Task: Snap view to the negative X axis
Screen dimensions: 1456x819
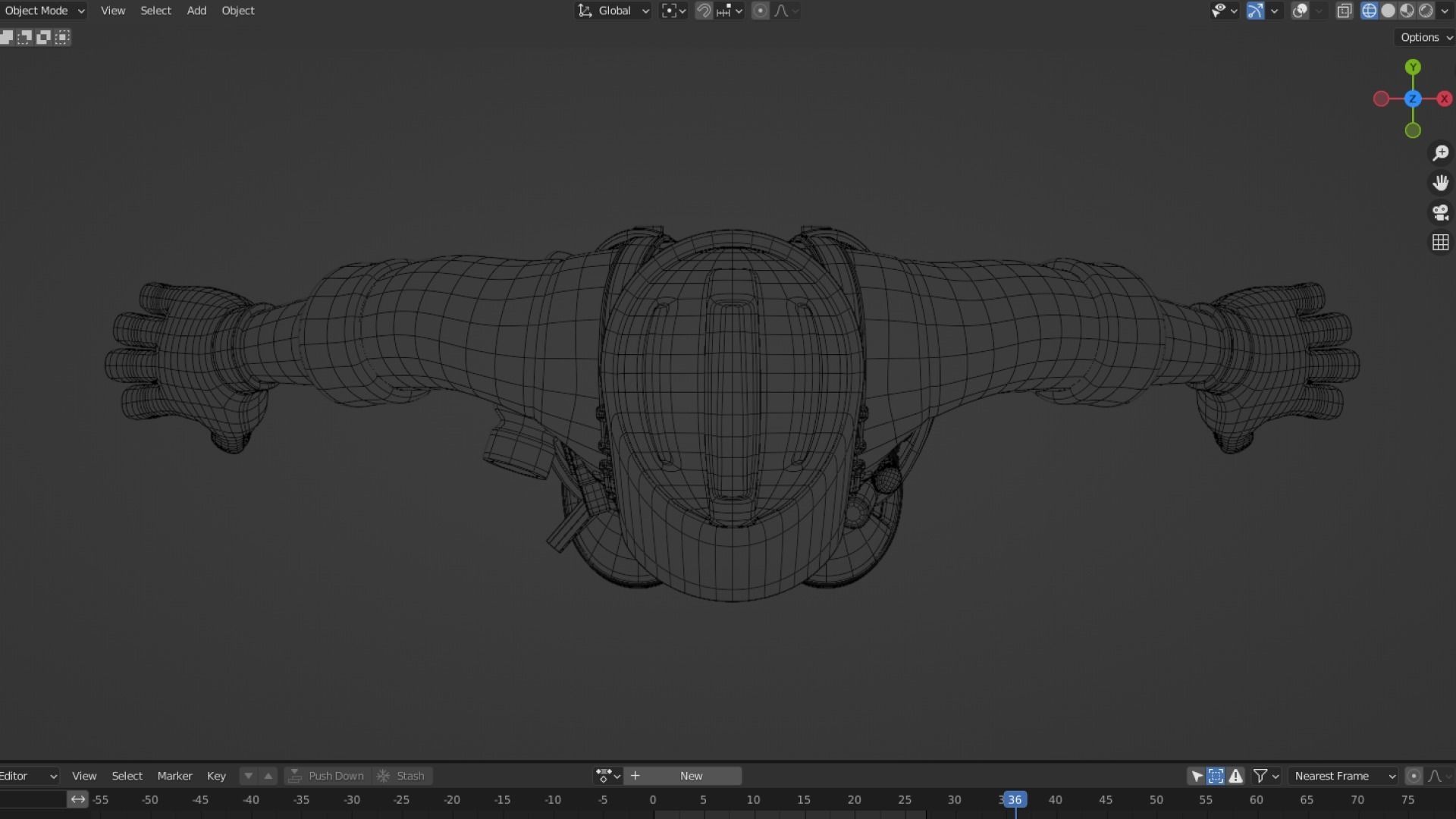Action: pyautogui.click(x=1381, y=99)
